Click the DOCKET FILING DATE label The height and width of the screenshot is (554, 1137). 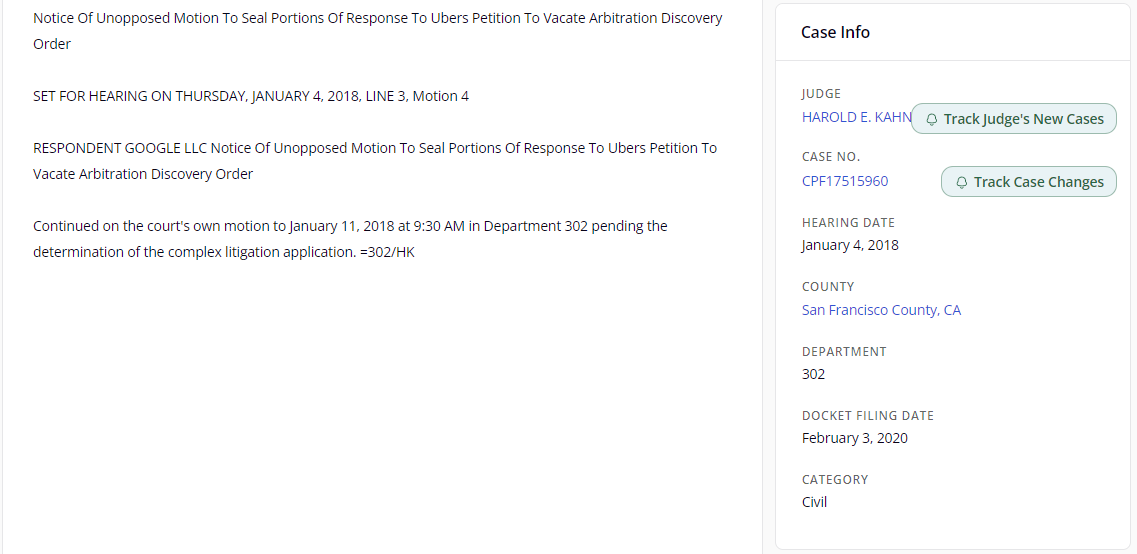click(x=867, y=415)
